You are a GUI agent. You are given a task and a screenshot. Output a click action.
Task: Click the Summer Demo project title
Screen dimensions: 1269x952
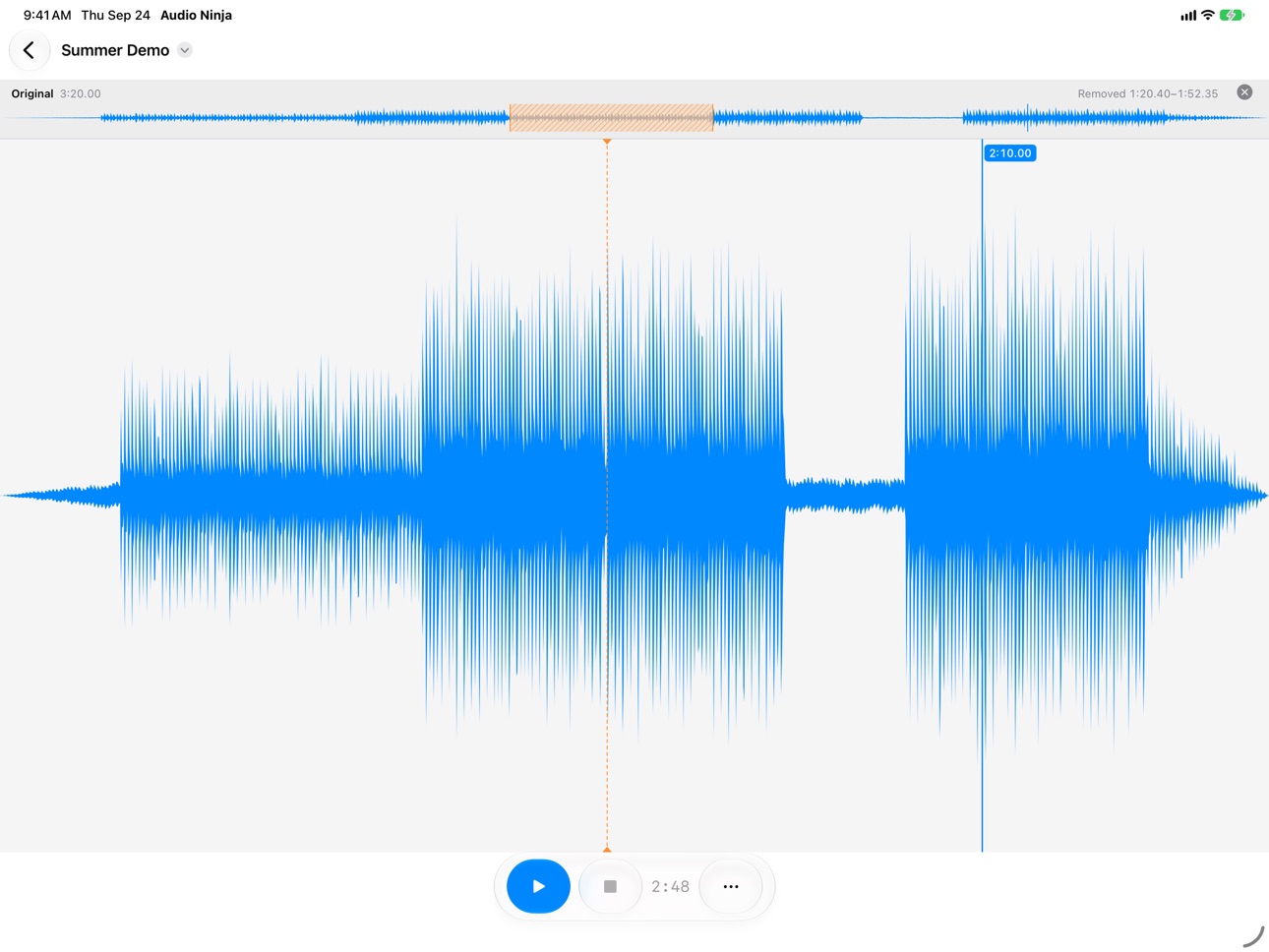pos(115,50)
